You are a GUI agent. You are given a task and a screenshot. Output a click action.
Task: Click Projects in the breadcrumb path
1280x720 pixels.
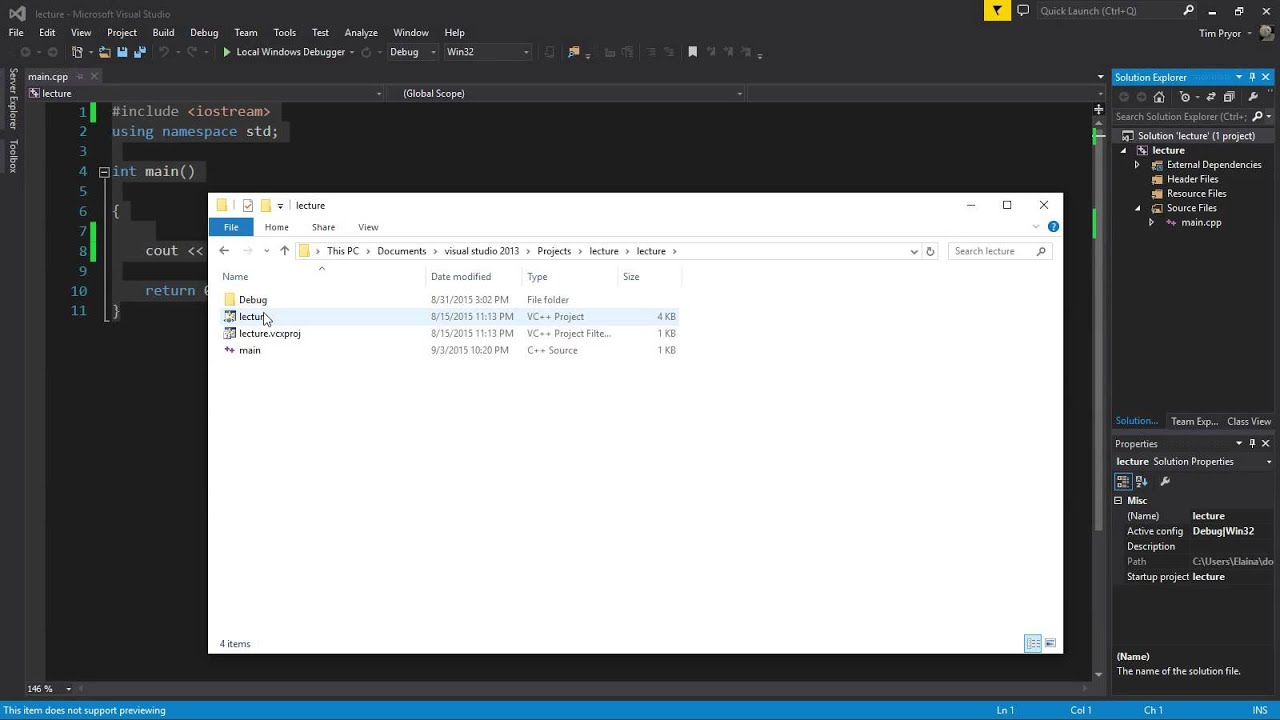click(x=554, y=251)
